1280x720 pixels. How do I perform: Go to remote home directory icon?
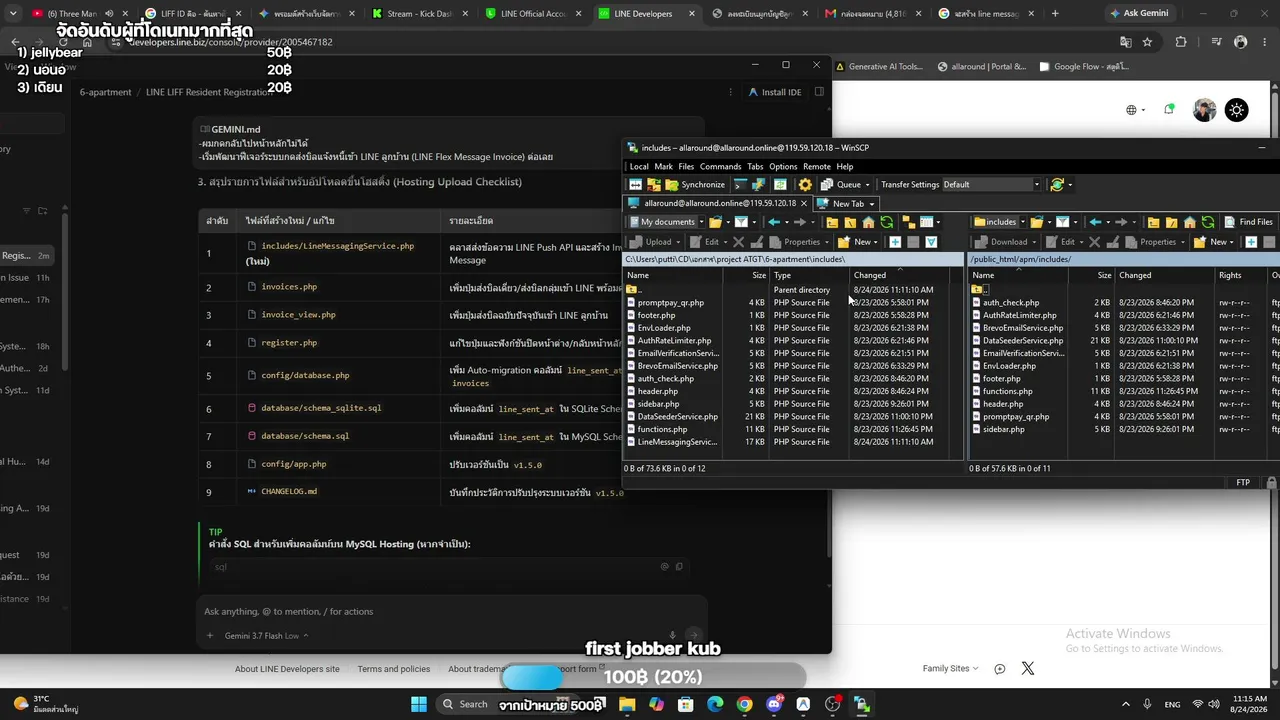coord(1190,222)
